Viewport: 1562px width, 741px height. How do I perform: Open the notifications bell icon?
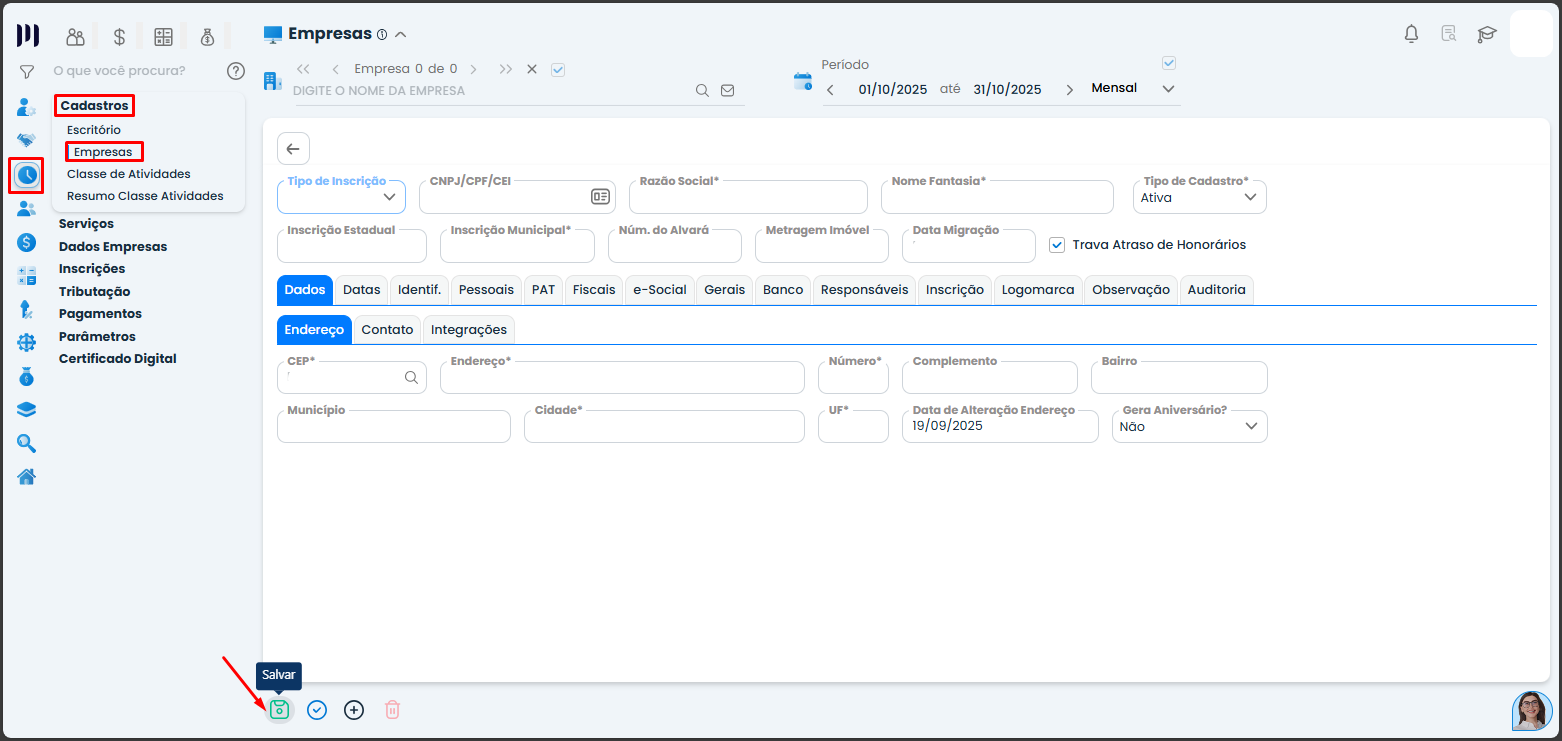(x=1411, y=34)
